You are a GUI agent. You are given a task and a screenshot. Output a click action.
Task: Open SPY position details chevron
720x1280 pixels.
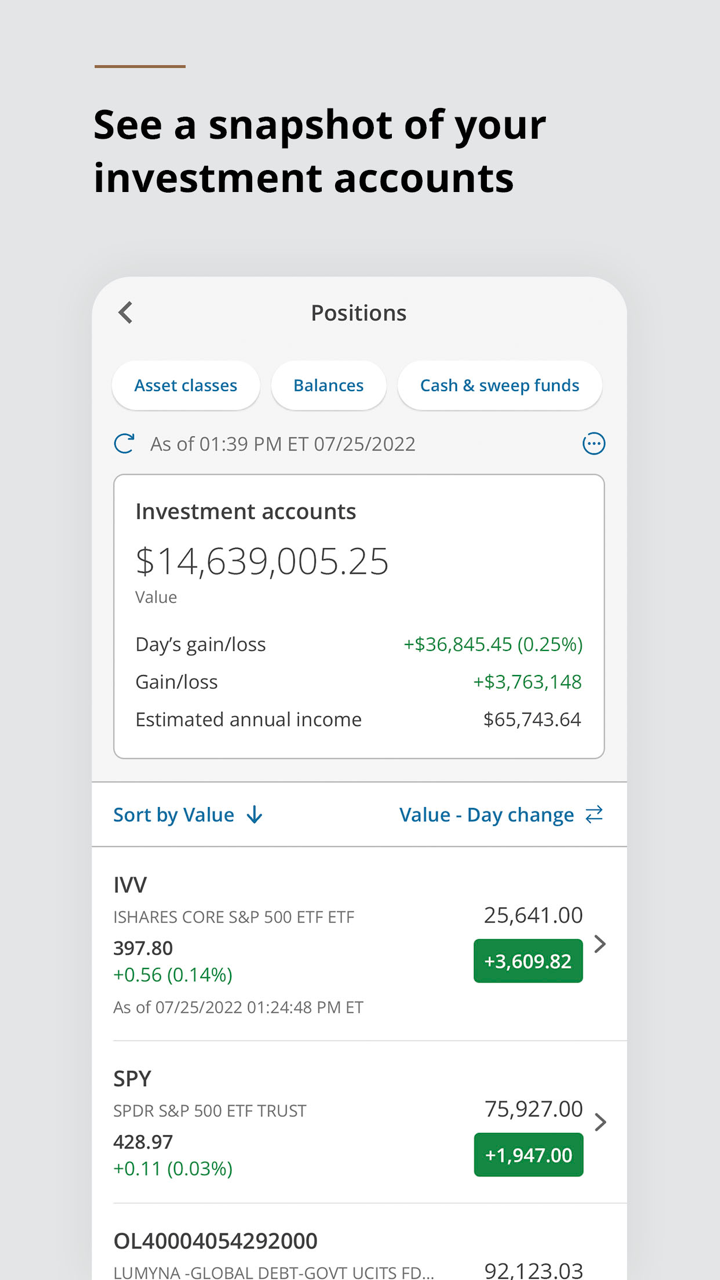[x=600, y=1122]
